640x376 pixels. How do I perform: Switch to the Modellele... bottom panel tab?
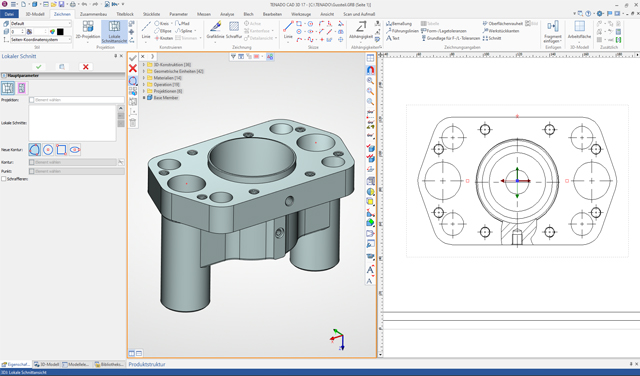76,364
